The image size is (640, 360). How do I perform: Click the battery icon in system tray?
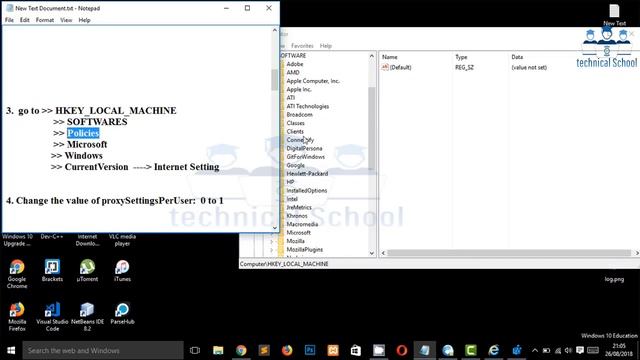pos(546,350)
